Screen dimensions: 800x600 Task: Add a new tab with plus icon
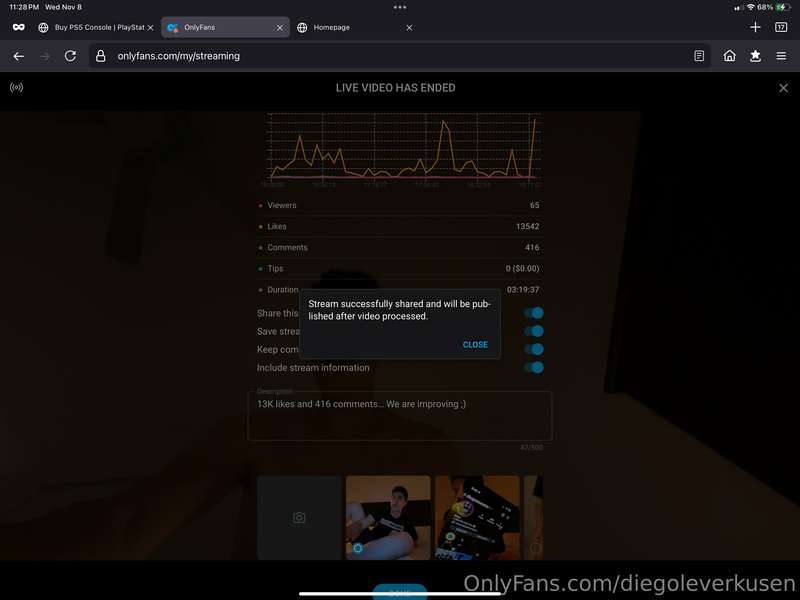[756, 27]
